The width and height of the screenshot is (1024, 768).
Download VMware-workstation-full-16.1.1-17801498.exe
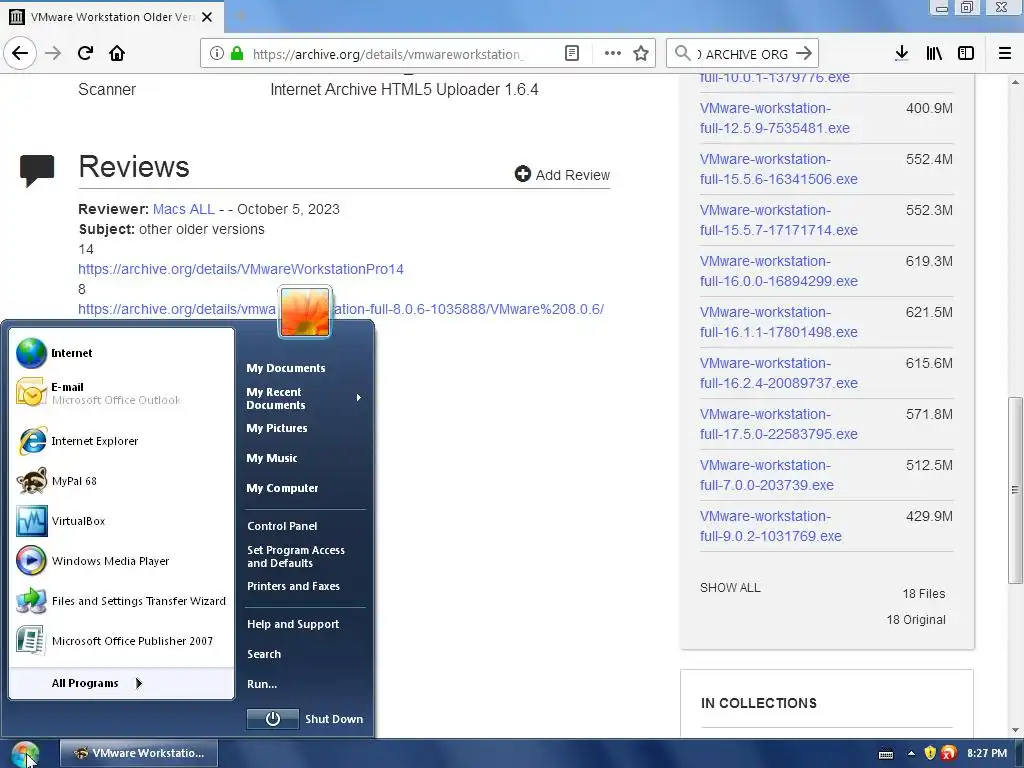tap(778, 322)
